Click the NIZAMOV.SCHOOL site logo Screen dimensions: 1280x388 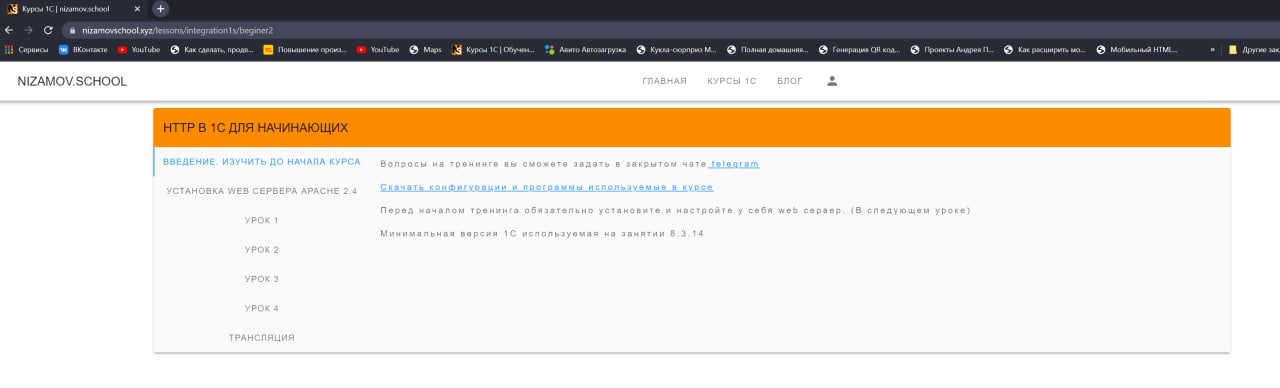pos(72,81)
